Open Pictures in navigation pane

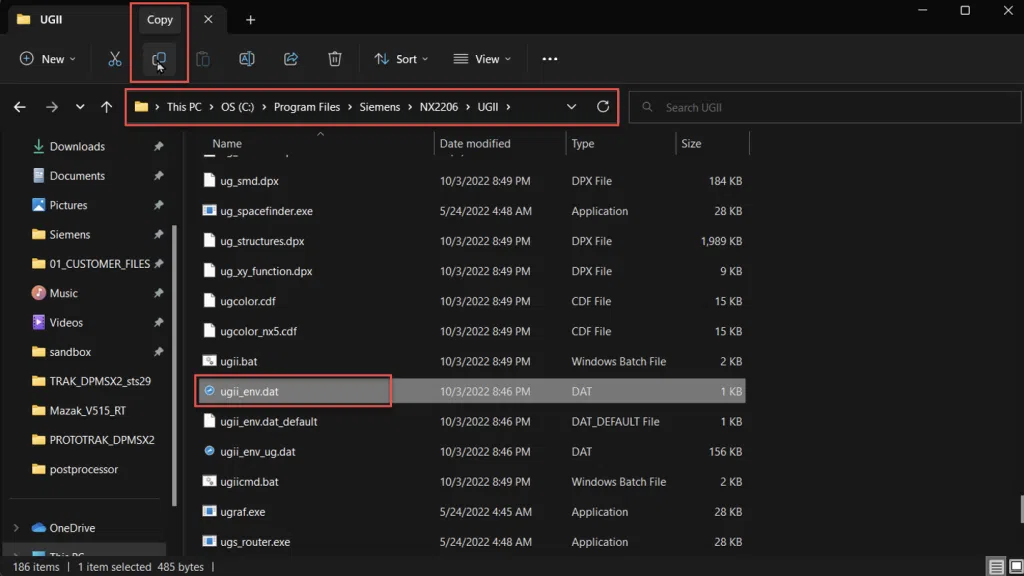click(69, 205)
